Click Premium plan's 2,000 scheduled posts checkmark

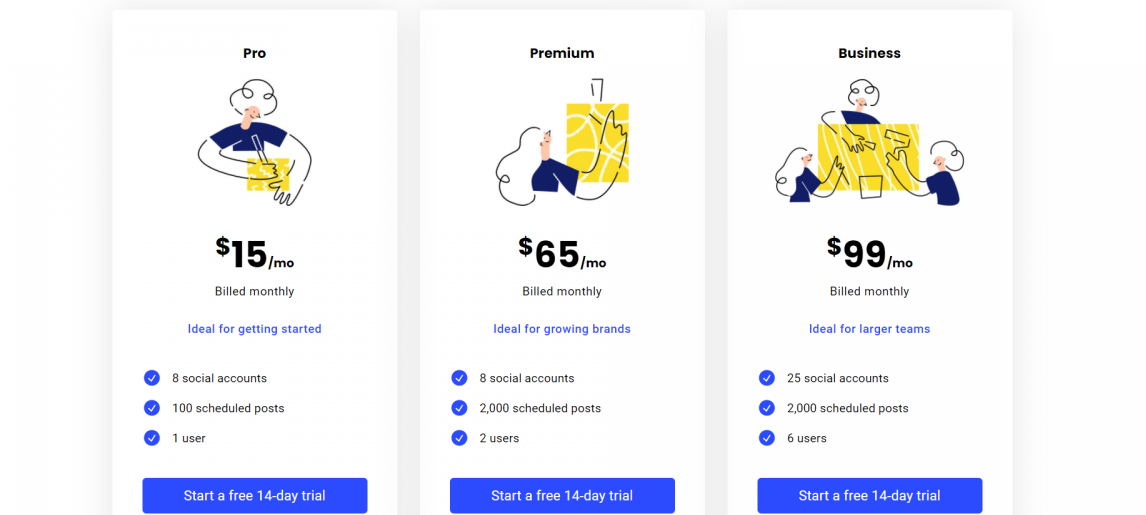(x=459, y=408)
